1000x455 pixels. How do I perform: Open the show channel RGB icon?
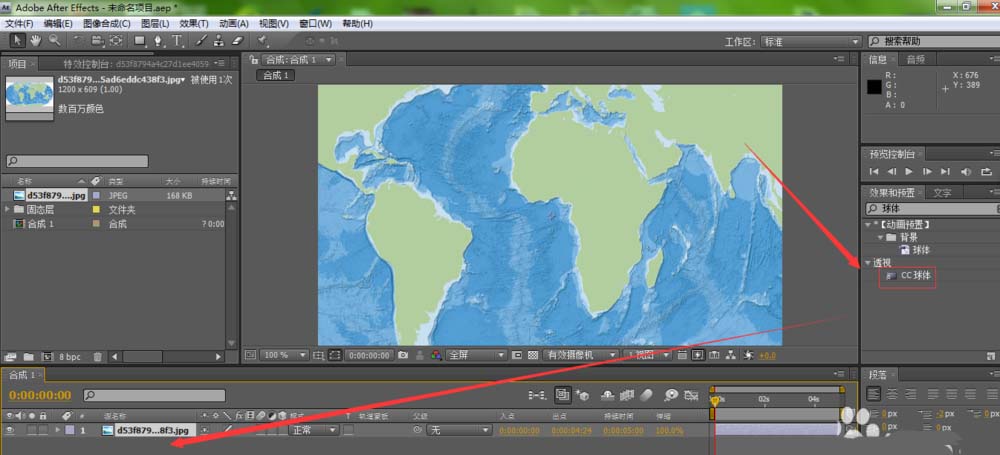[436, 355]
